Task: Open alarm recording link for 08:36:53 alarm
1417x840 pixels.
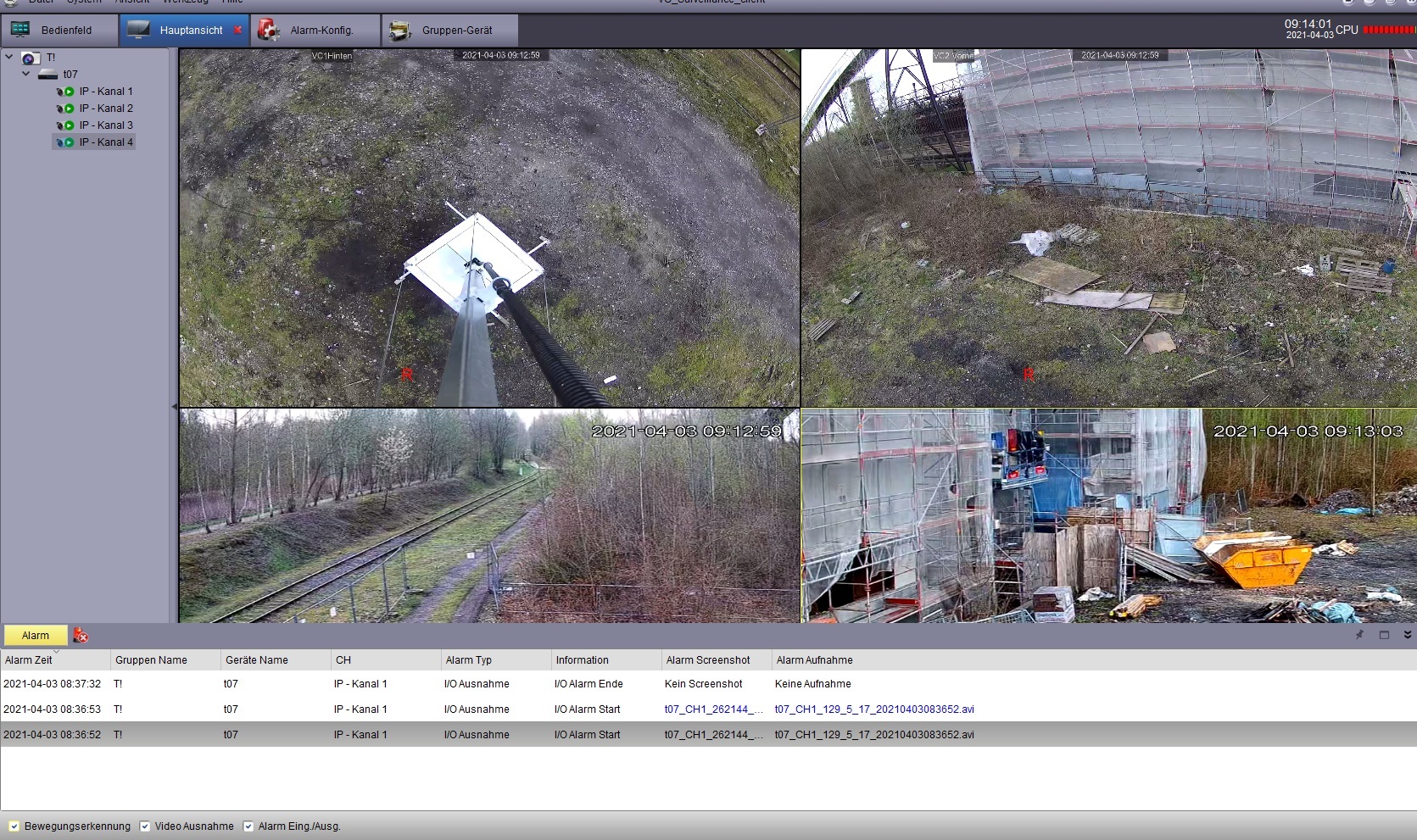Action: point(873,709)
